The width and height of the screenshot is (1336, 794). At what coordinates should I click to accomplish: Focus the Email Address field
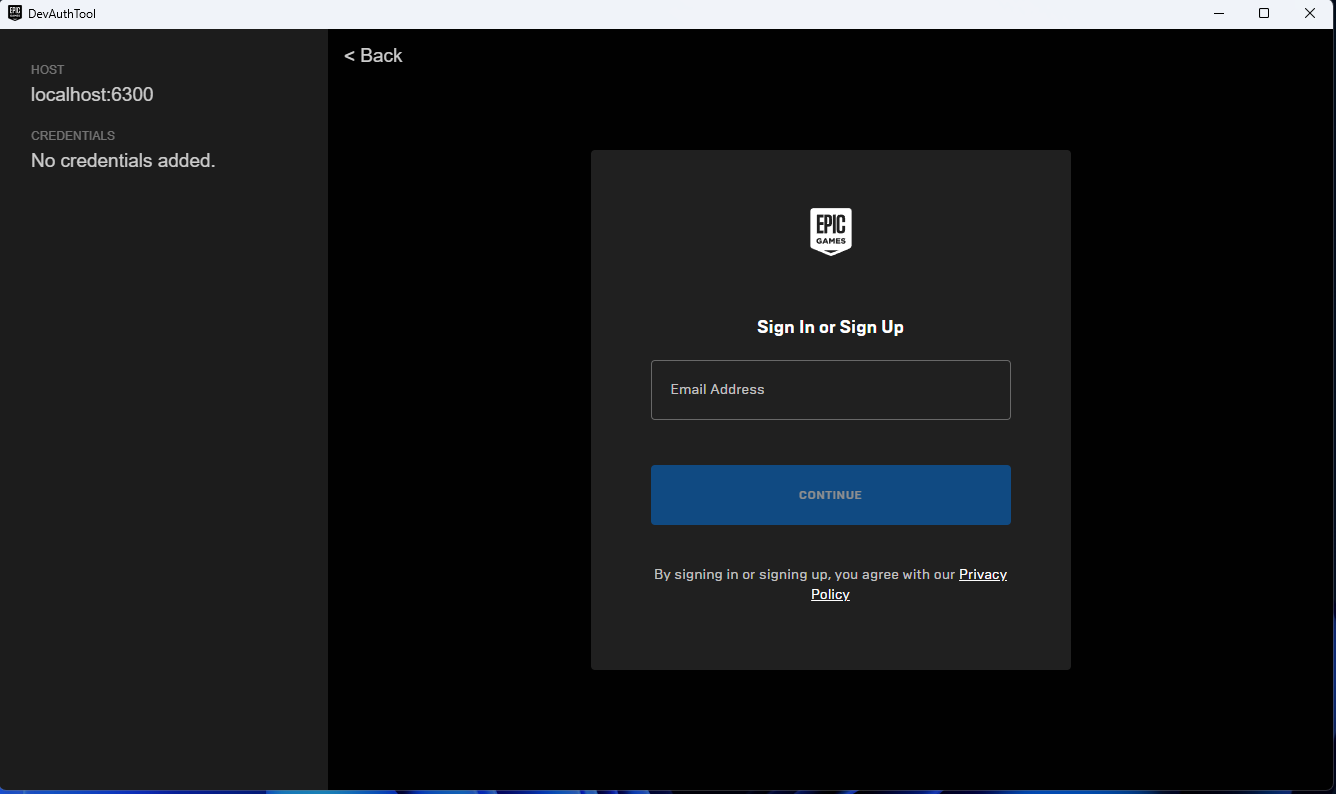point(830,390)
